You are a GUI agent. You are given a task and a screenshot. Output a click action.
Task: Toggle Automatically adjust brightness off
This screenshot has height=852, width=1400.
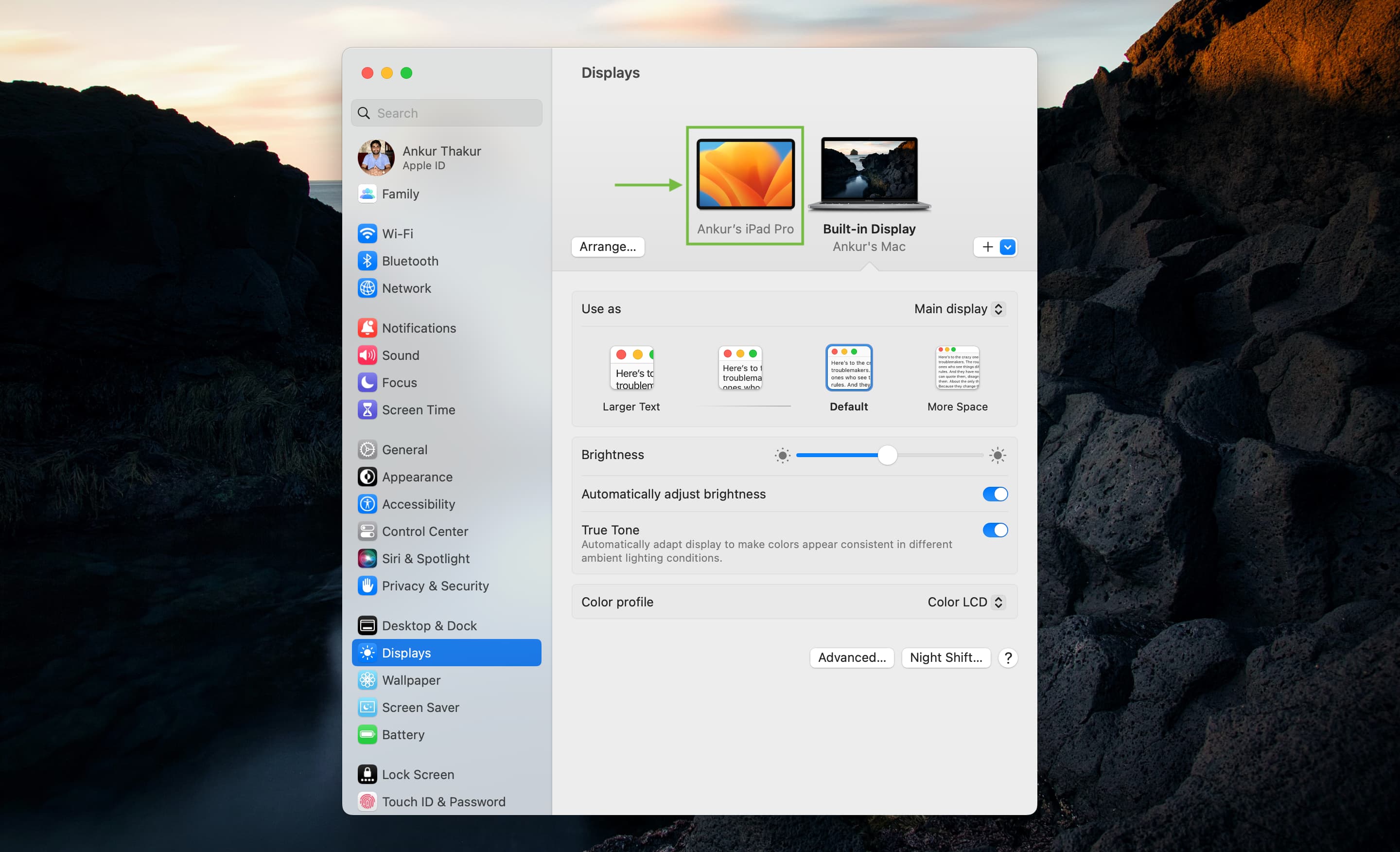(x=993, y=493)
